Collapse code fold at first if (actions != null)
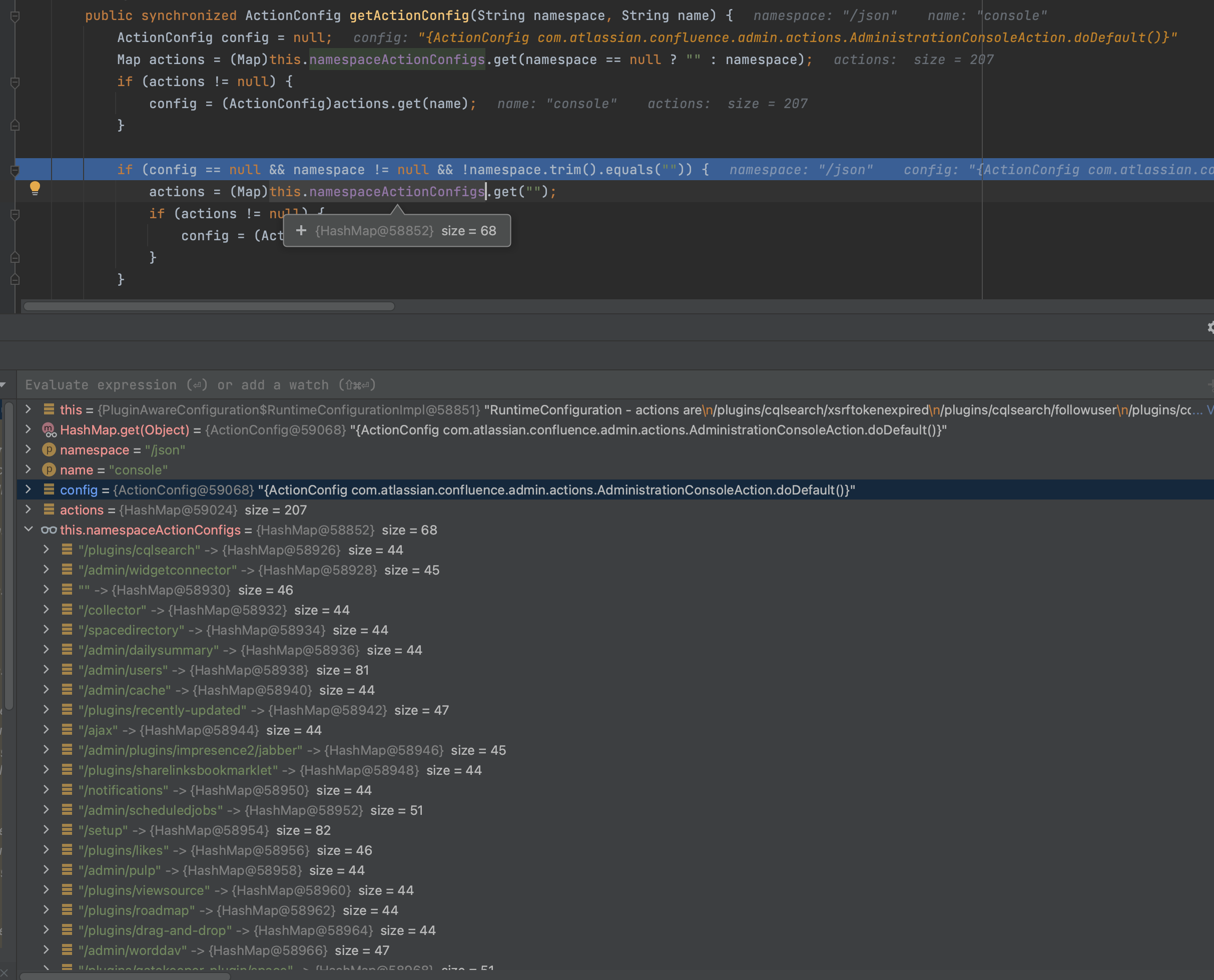 pos(15,83)
